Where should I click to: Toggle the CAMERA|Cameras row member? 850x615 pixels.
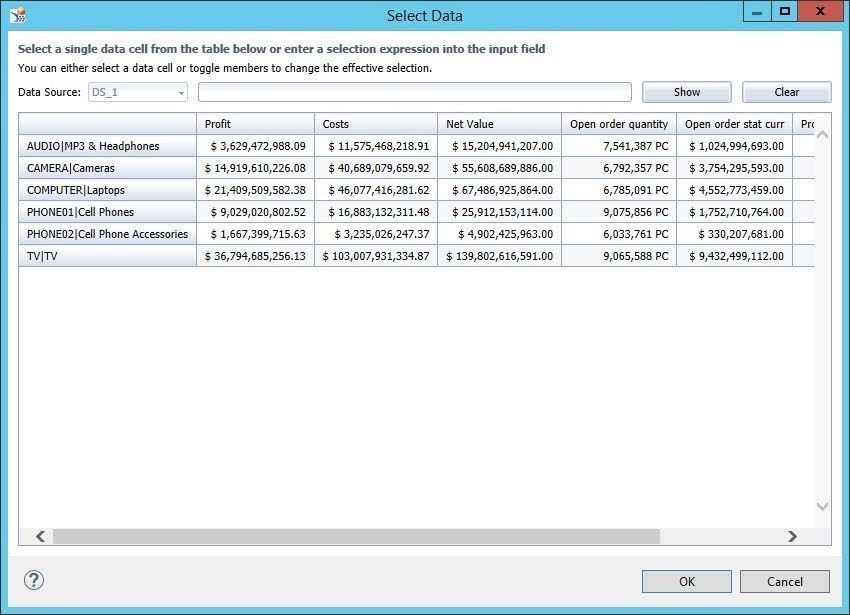(107, 168)
